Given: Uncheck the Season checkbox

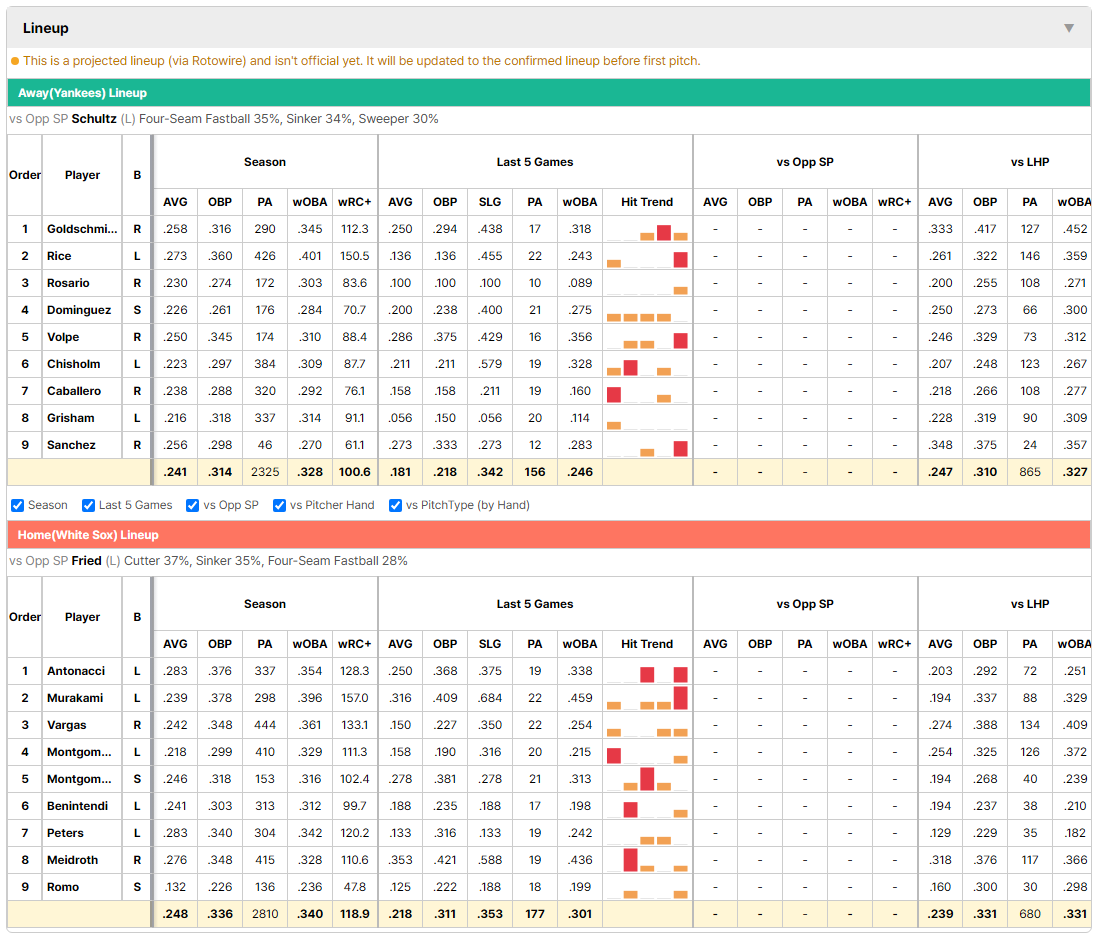Looking at the screenshot, I should tap(18, 505).
